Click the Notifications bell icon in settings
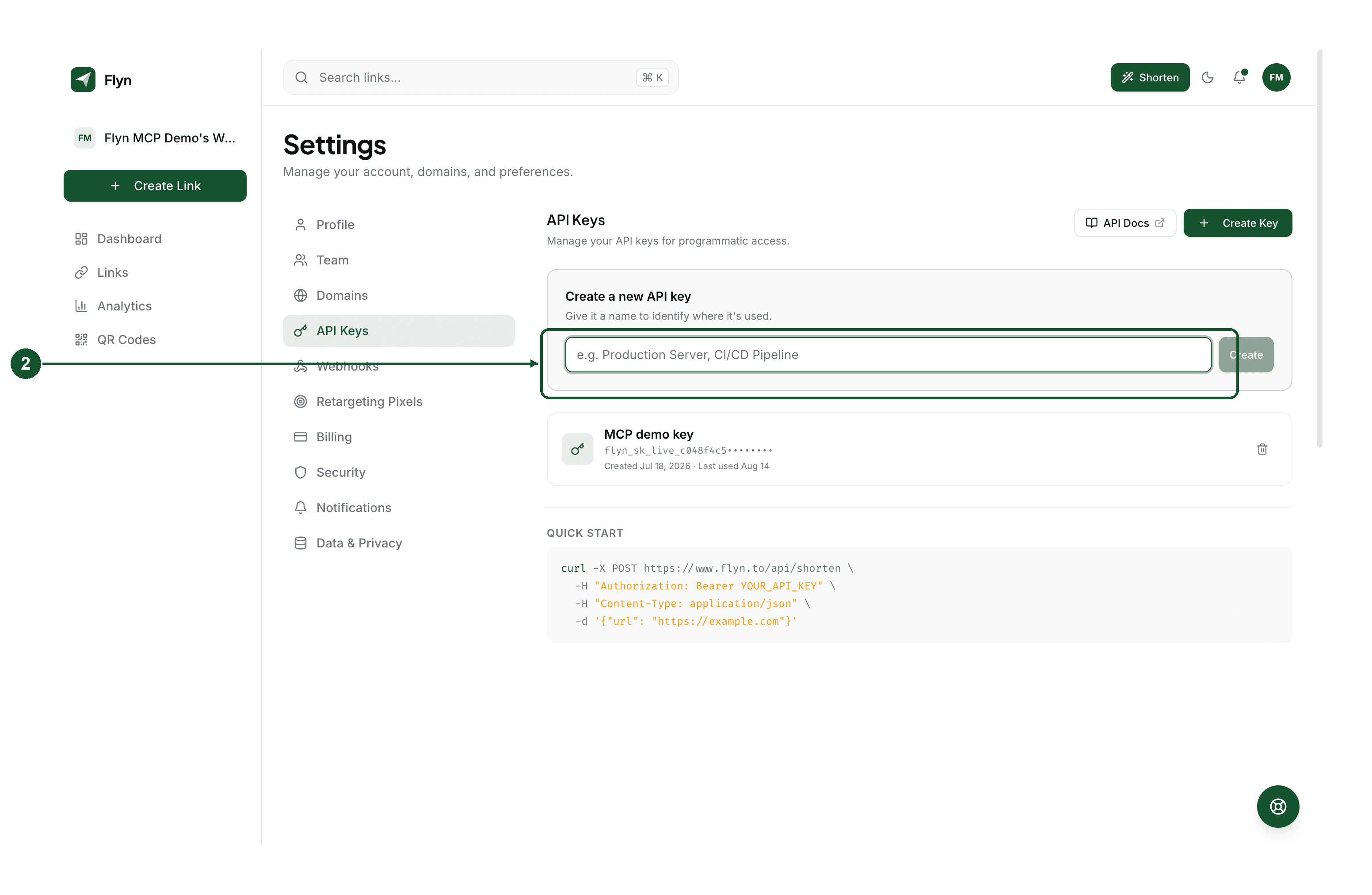Screen dimensions: 1372x895 [300, 508]
